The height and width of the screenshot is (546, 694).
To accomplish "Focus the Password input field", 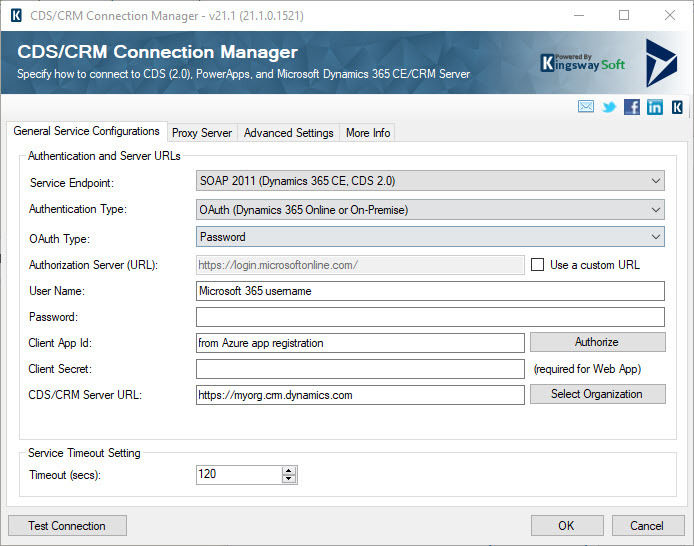I will coord(430,317).
